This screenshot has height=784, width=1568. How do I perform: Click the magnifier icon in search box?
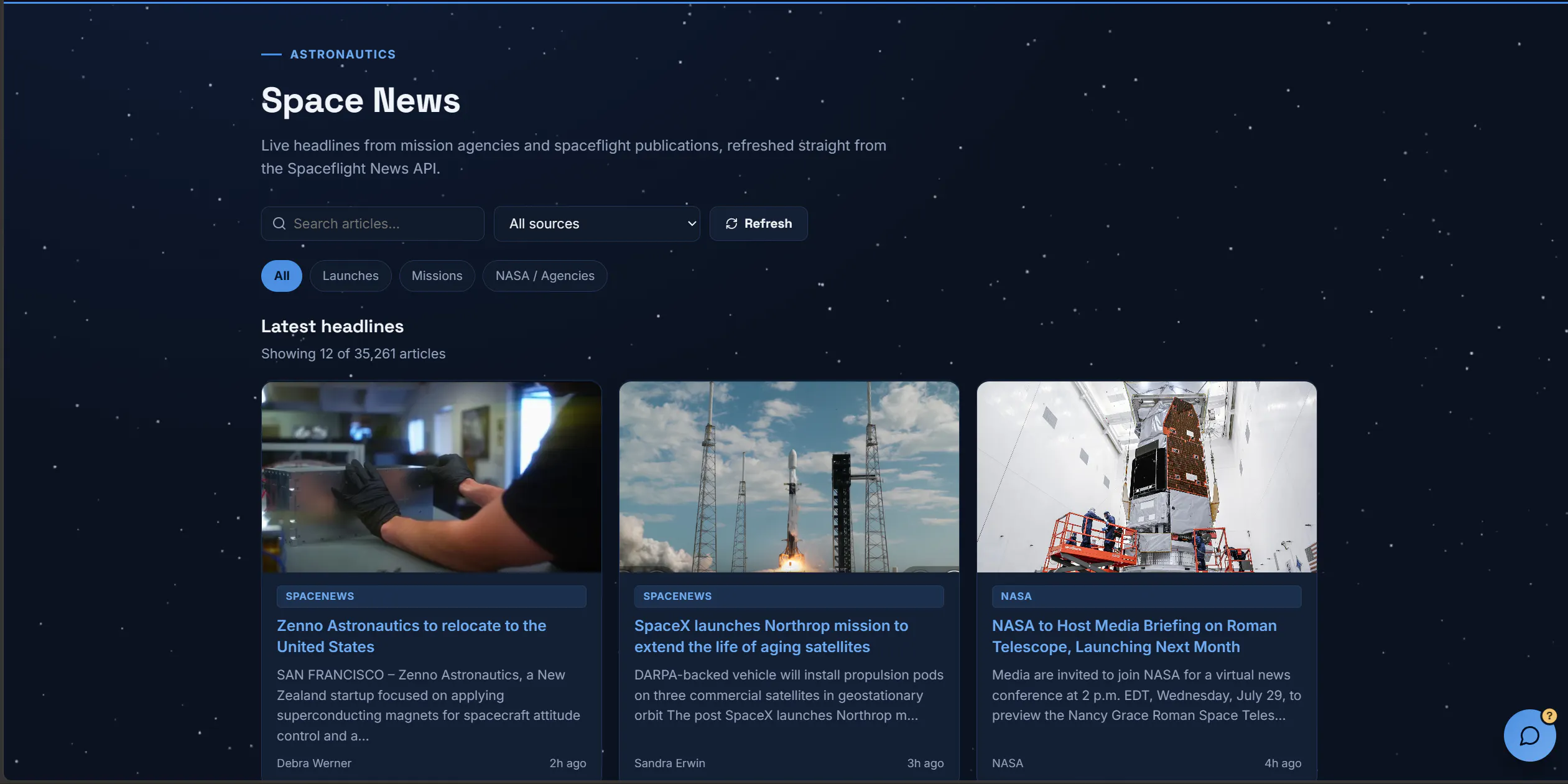pyautogui.click(x=279, y=223)
